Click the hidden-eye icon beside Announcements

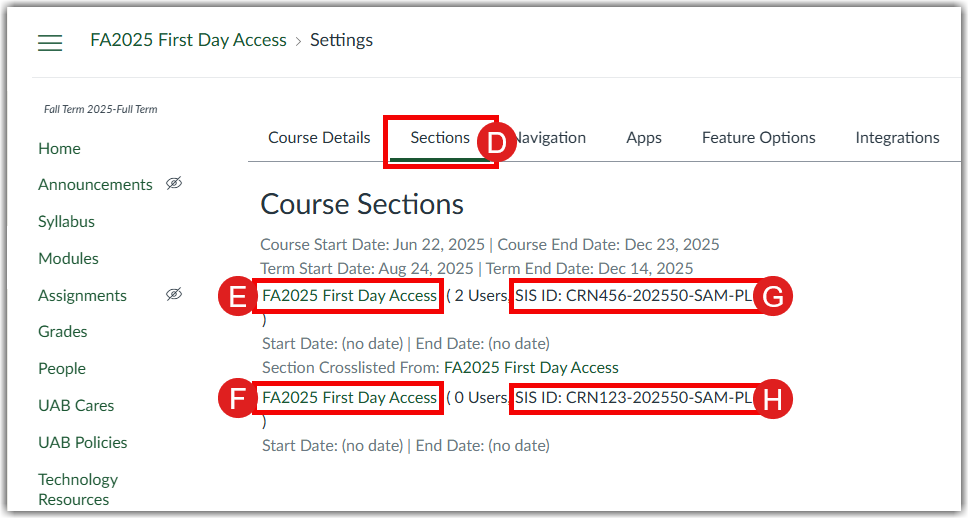(174, 184)
